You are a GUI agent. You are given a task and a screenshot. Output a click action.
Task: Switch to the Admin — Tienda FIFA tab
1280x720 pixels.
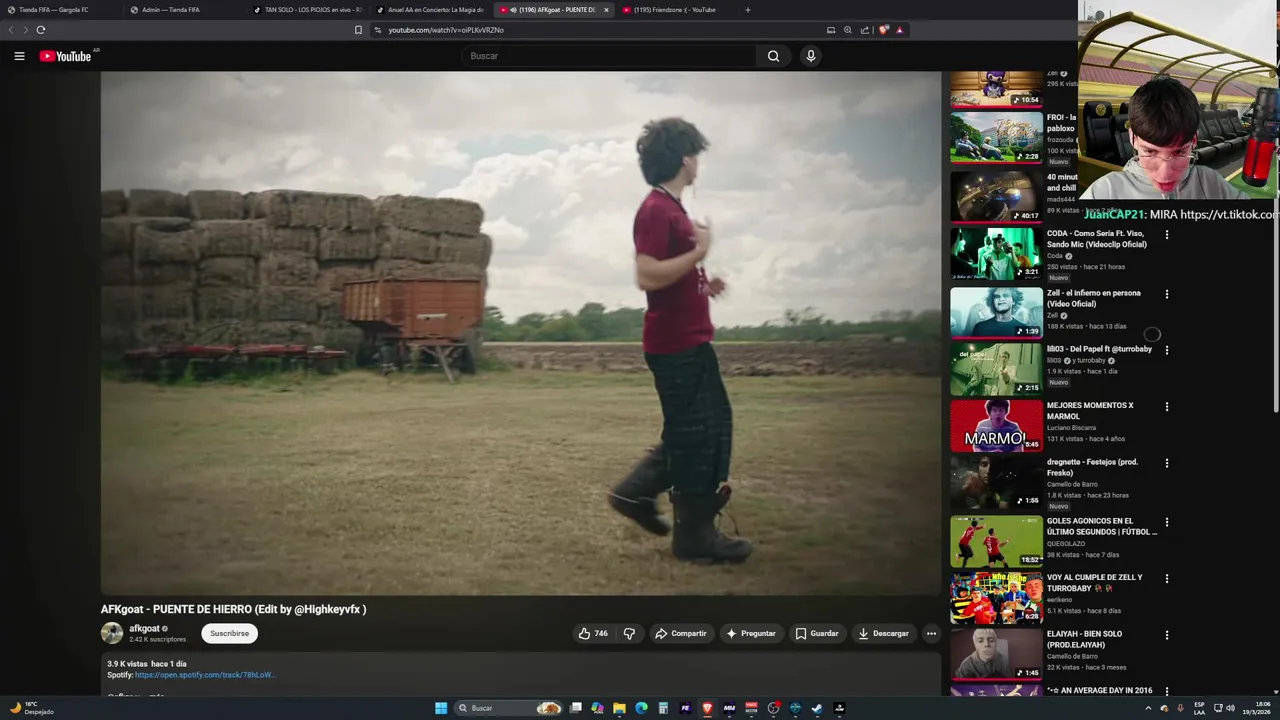pyautogui.click(x=183, y=10)
